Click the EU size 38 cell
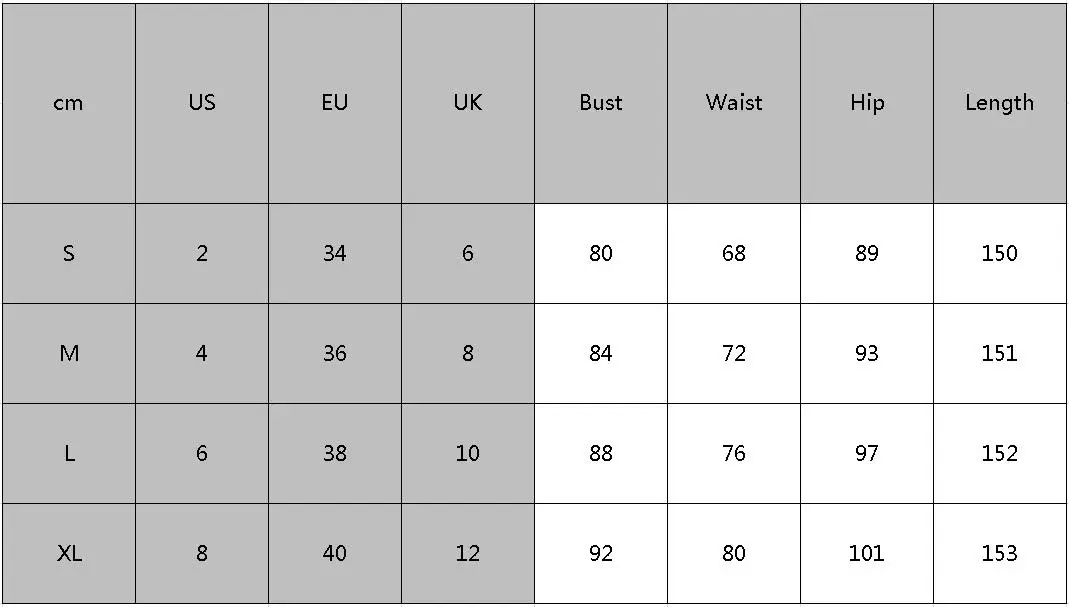The image size is (1069, 607). click(x=335, y=454)
